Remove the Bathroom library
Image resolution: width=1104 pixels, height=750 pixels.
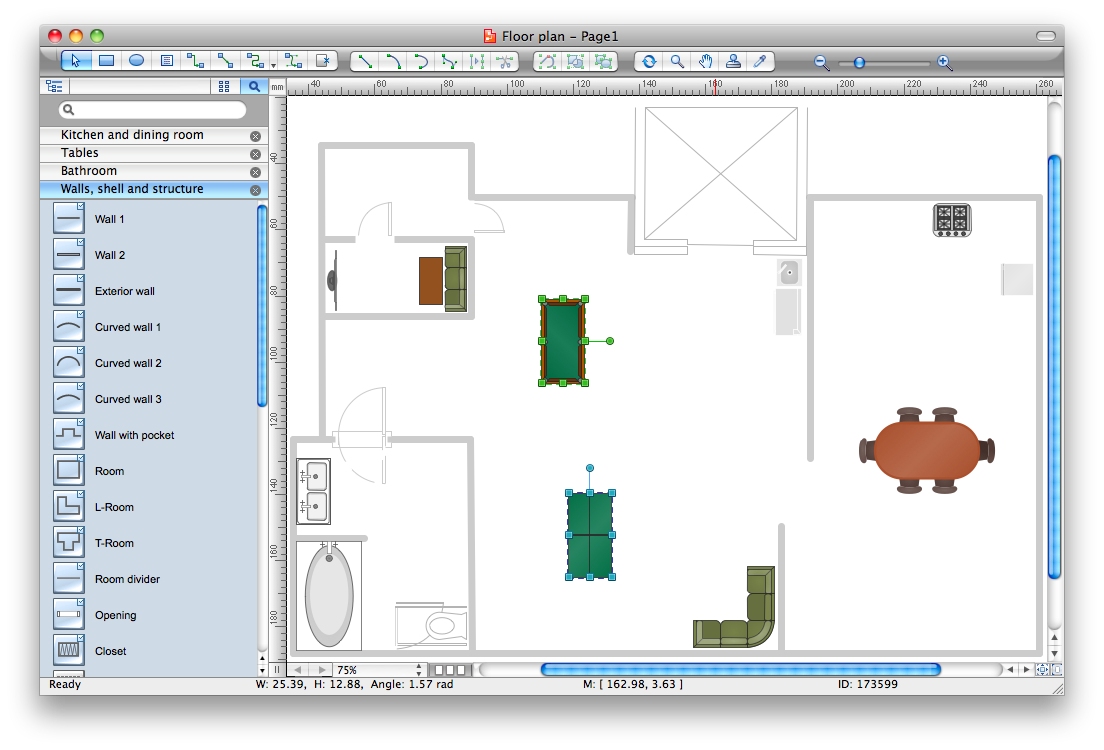tap(255, 170)
